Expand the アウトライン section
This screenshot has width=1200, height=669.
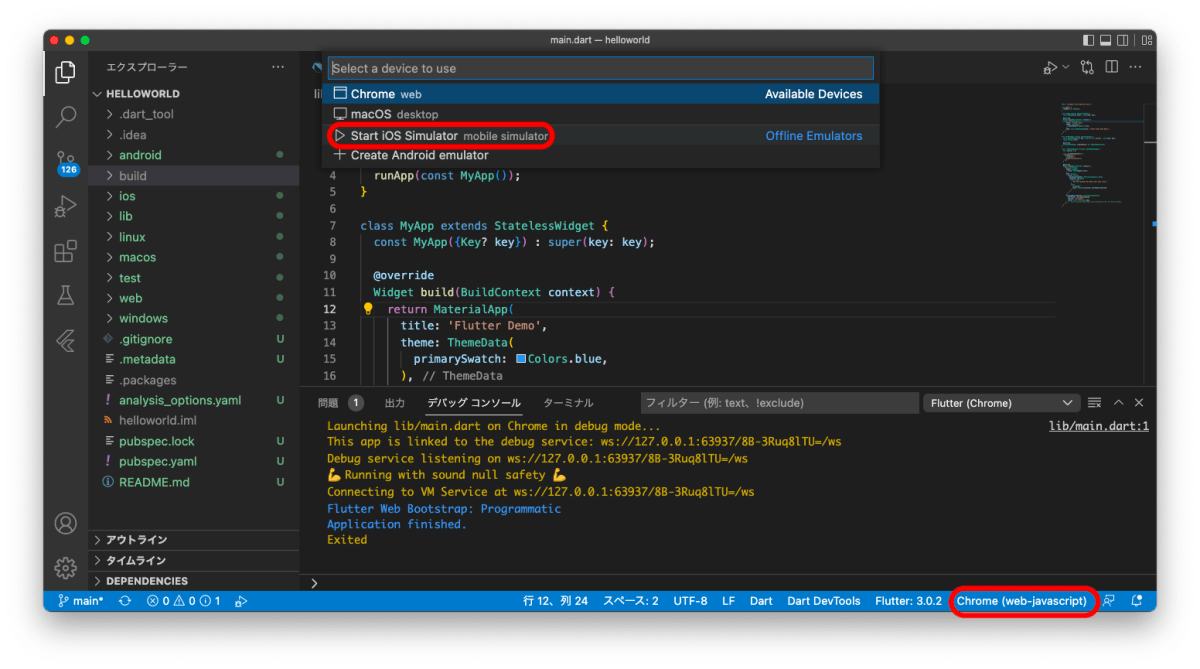(194, 540)
